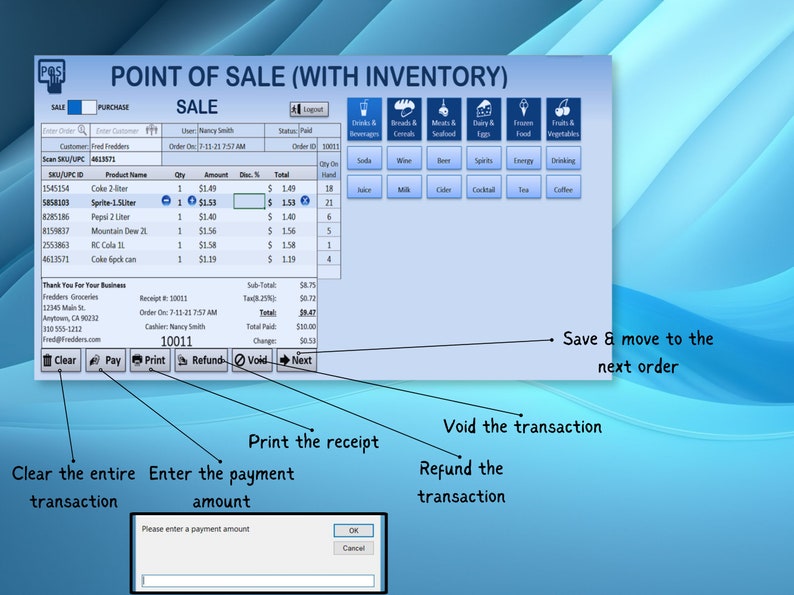Open the Drinks & Beverages category

tap(364, 119)
